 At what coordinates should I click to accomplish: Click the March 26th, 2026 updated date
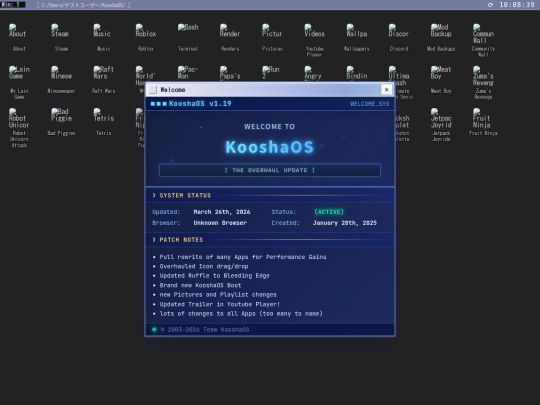(222, 212)
